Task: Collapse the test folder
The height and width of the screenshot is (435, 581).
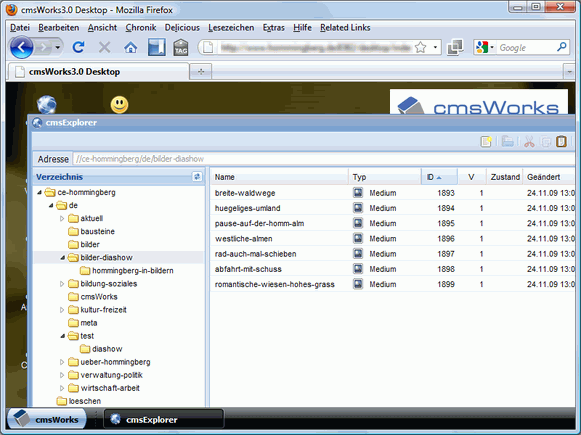Action: [63, 336]
